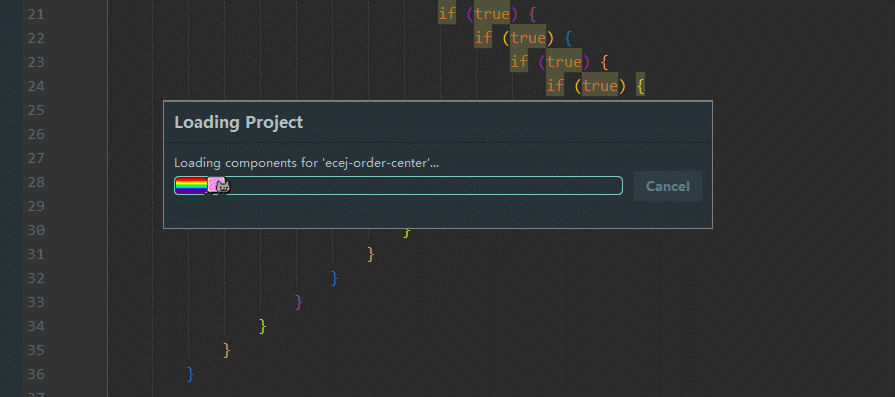Click the purple closing brace on line 33
The image size is (895, 397).
point(299,302)
